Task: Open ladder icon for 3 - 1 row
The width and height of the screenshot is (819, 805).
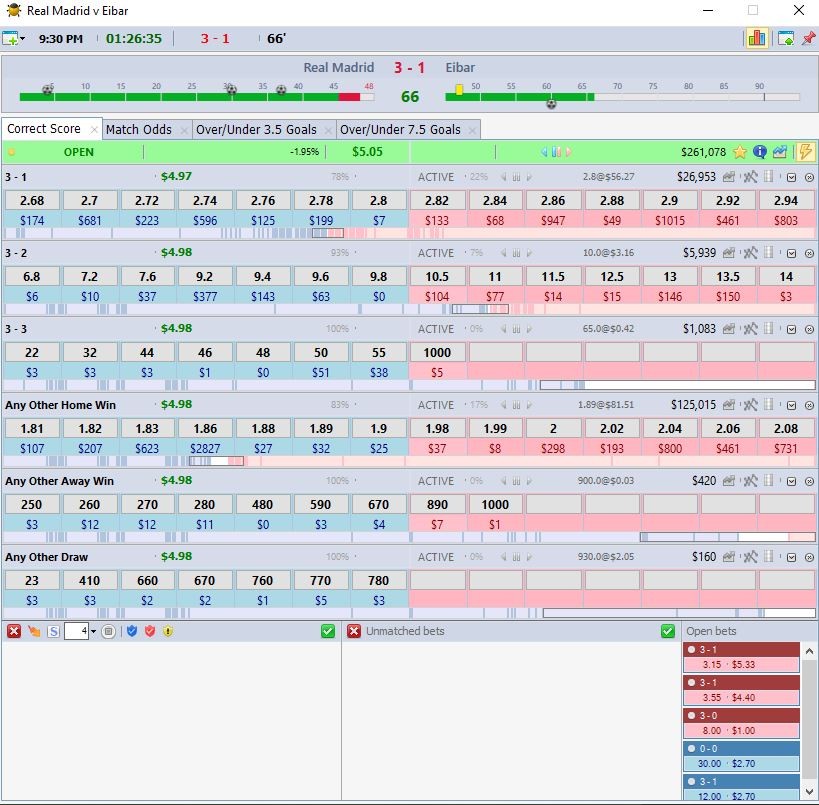Action: [768, 177]
